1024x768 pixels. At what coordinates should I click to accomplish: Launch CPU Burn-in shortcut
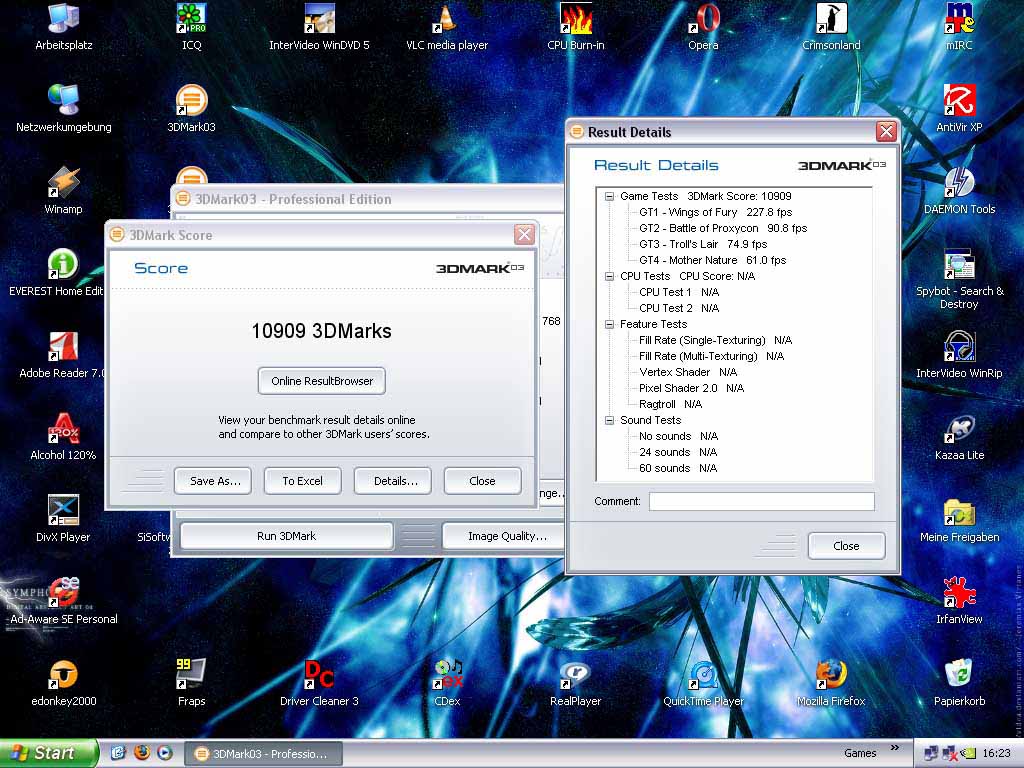click(x=575, y=26)
